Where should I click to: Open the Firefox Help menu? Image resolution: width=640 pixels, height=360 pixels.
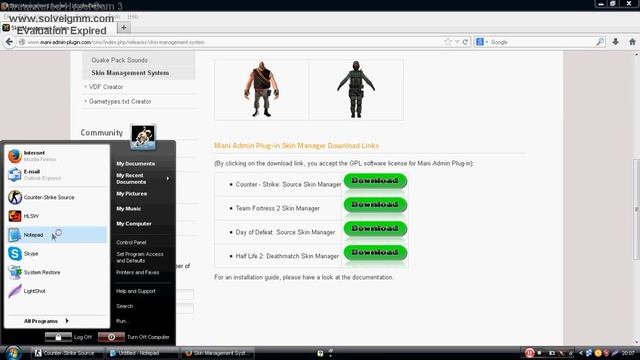[133, 16]
